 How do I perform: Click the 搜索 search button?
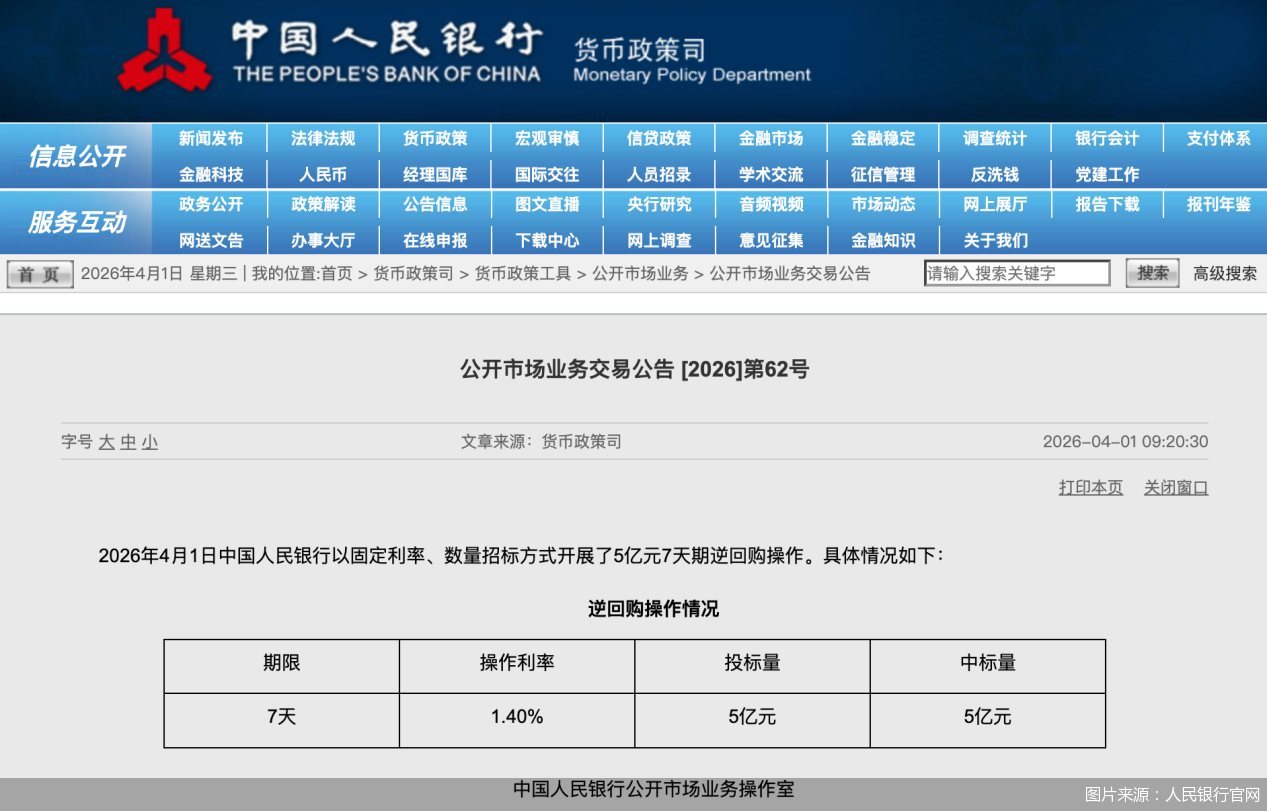point(1151,272)
